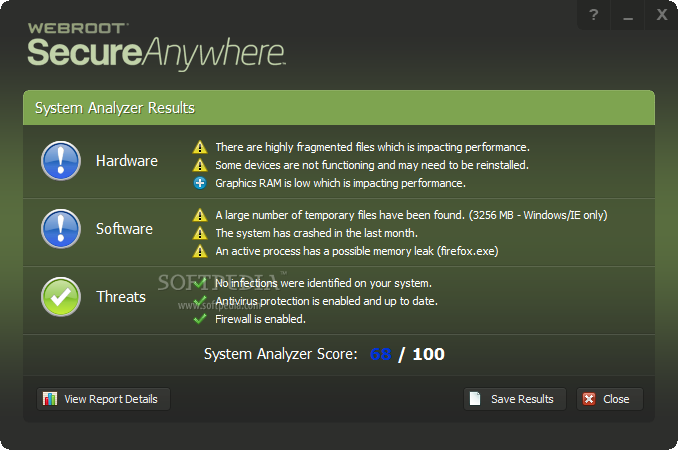Click the score value 68

pos(381,354)
